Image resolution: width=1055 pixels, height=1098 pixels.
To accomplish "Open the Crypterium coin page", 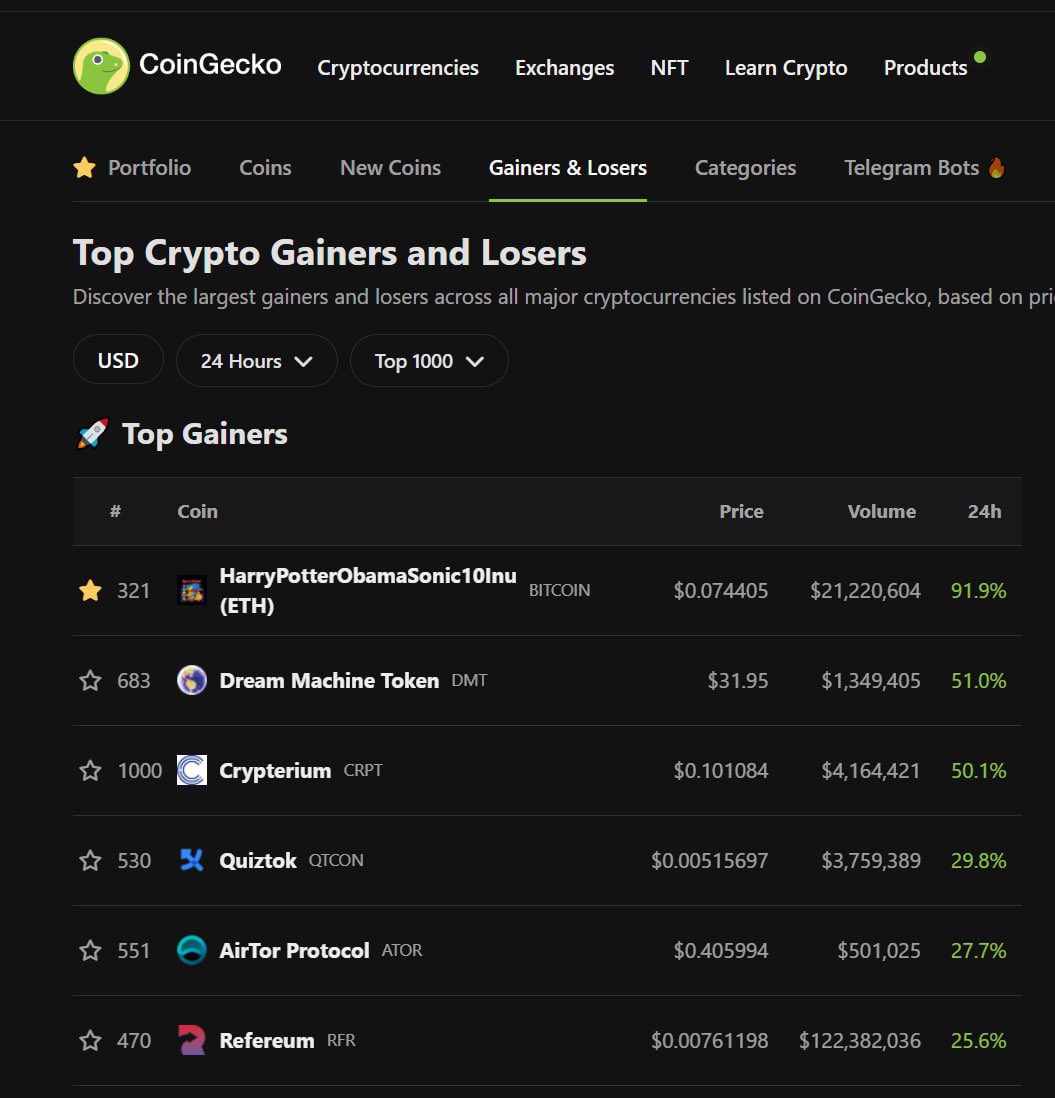I will (x=275, y=770).
